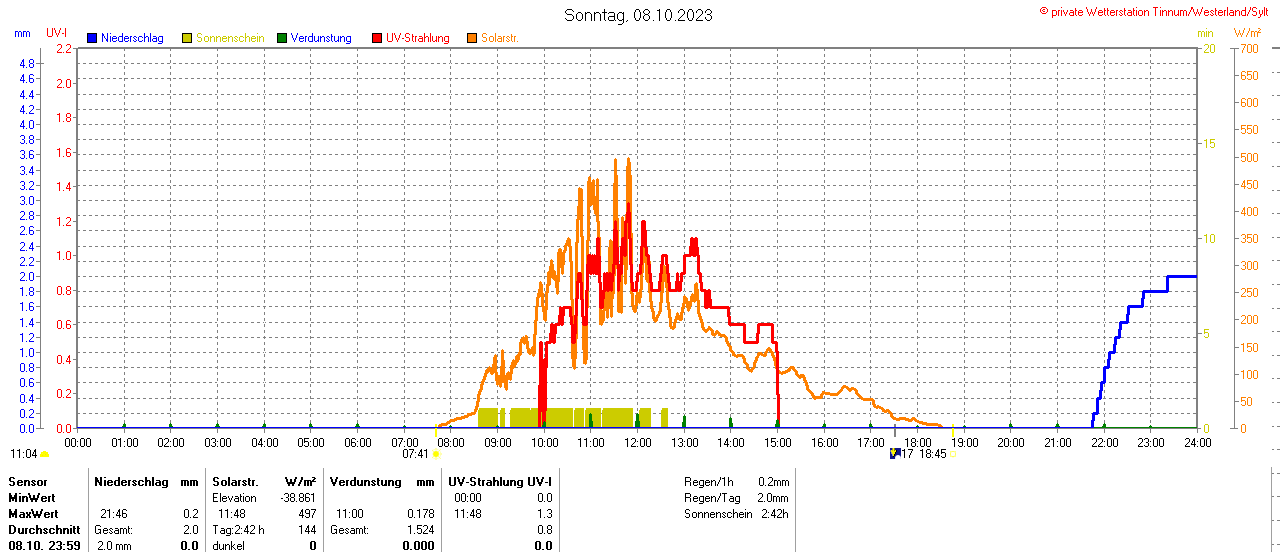Click the Sensor column header in table
1280x552 pixels.
click(x=27, y=482)
